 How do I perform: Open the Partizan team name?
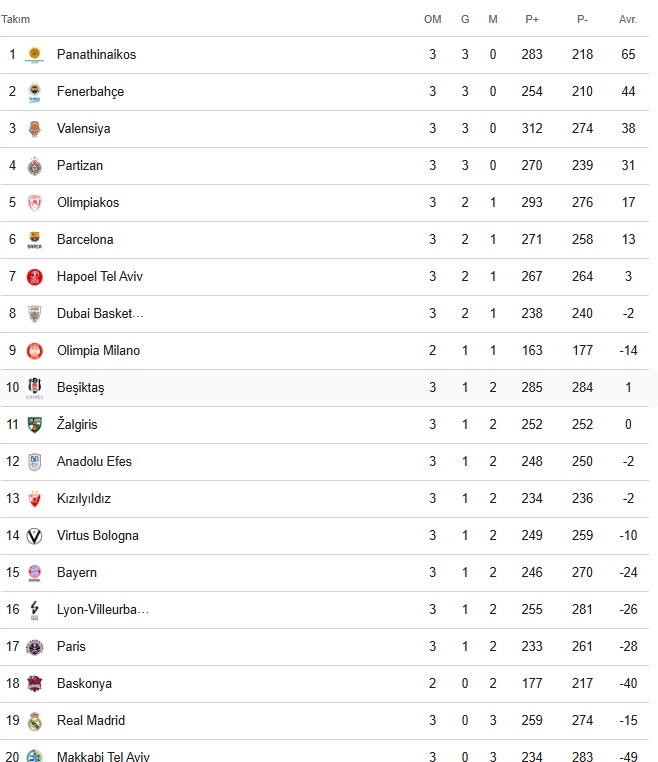click(x=80, y=165)
